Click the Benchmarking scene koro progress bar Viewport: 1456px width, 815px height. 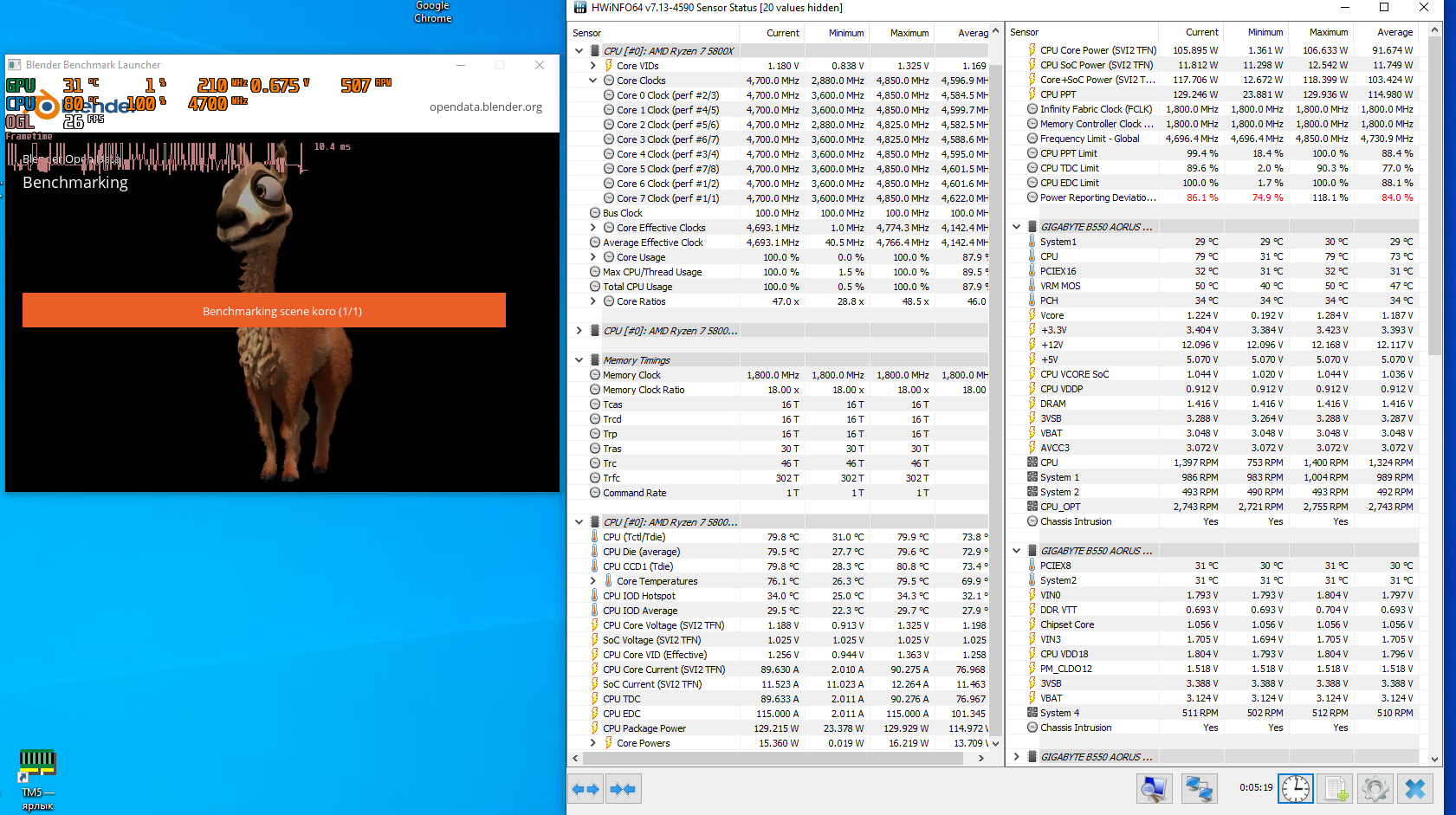pyautogui.click(x=264, y=310)
